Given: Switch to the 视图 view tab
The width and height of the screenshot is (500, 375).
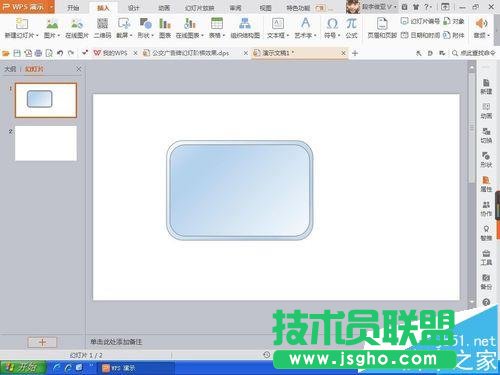Looking at the screenshot, I should 265,8.
